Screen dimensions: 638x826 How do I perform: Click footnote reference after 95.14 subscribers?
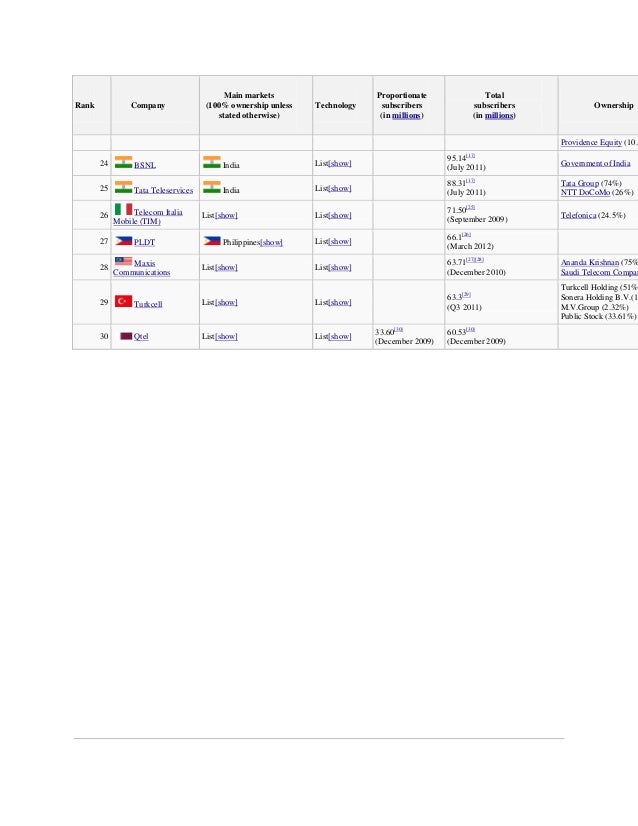(x=470, y=155)
